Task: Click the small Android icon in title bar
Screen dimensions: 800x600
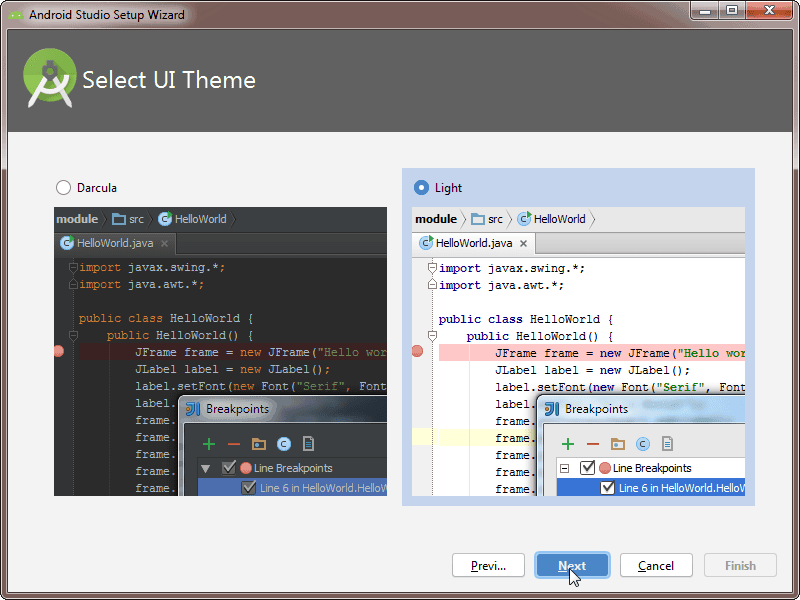Action: point(16,15)
